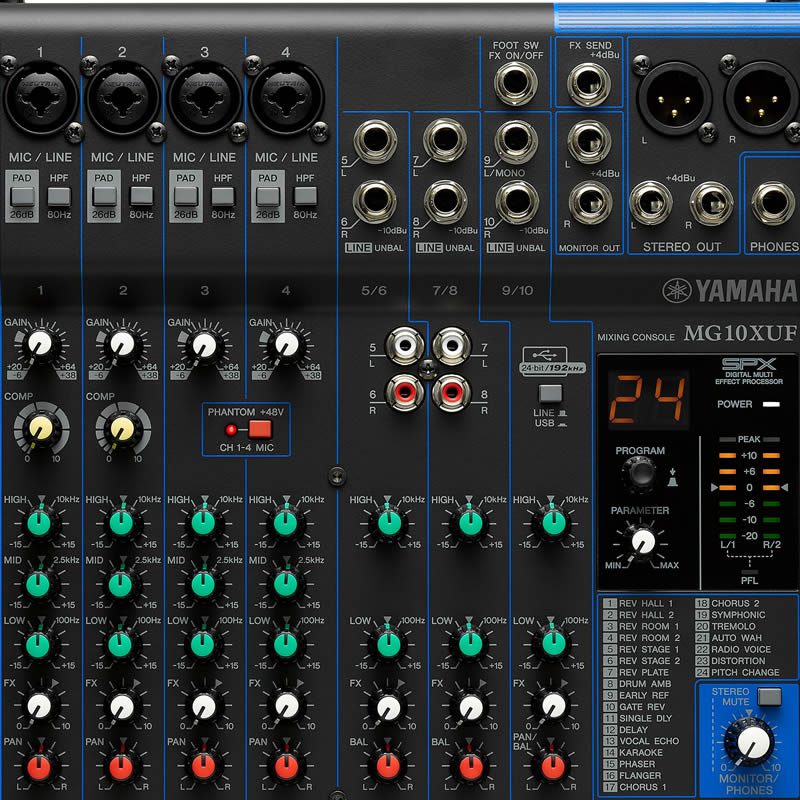
Task: Click the program number display showing 24
Action: pos(647,399)
